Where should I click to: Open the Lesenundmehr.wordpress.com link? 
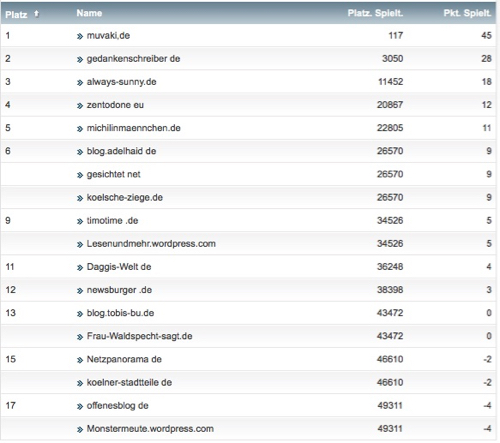point(151,244)
